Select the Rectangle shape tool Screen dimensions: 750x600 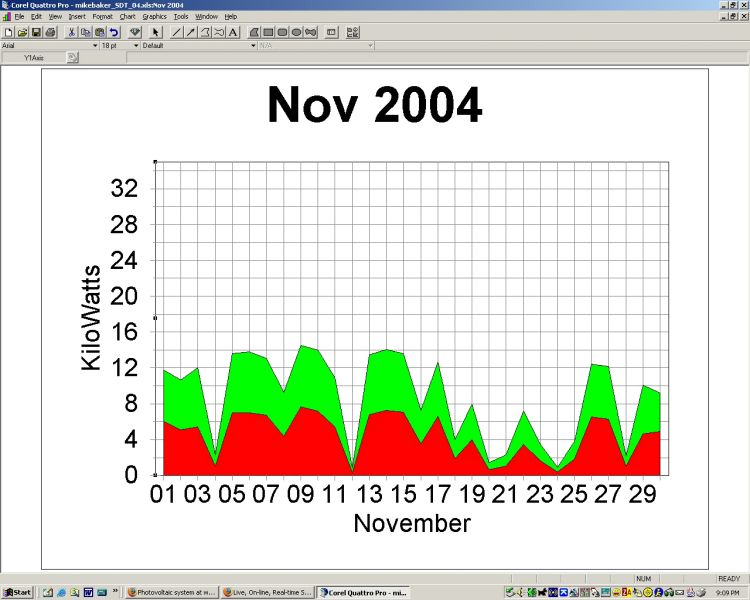269,32
